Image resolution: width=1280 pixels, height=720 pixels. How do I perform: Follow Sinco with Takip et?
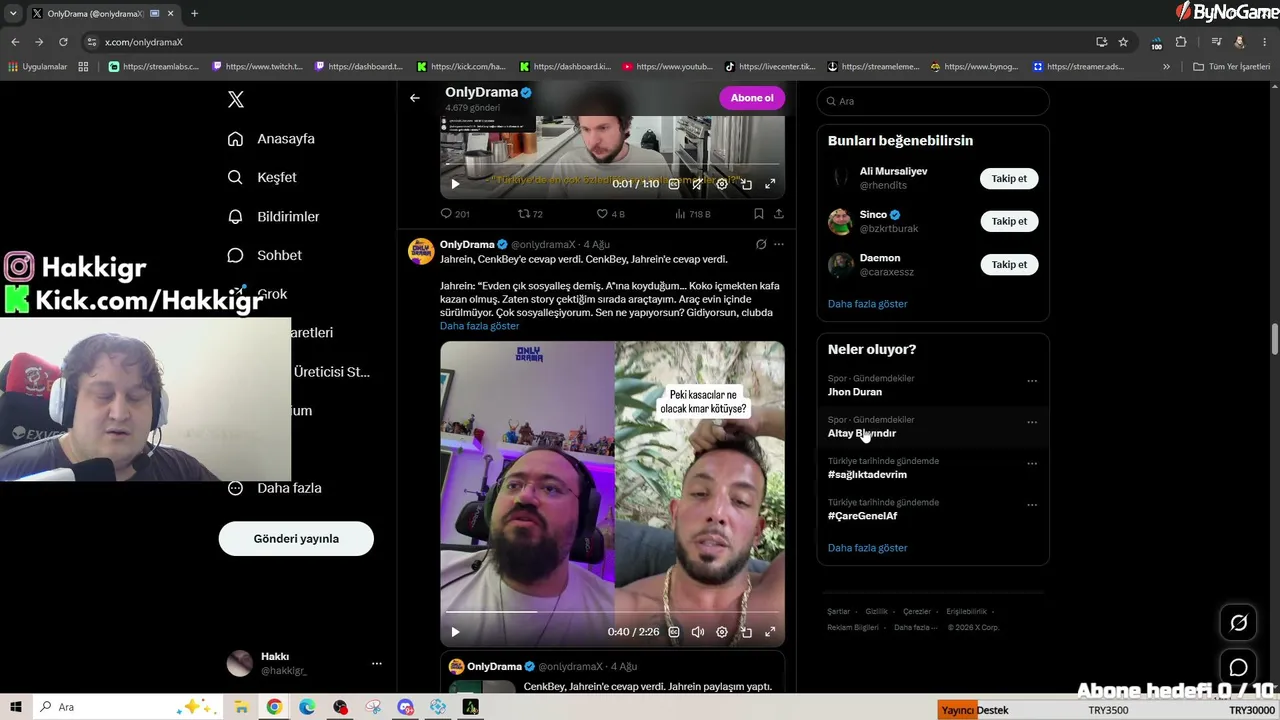tap(1009, 221)
